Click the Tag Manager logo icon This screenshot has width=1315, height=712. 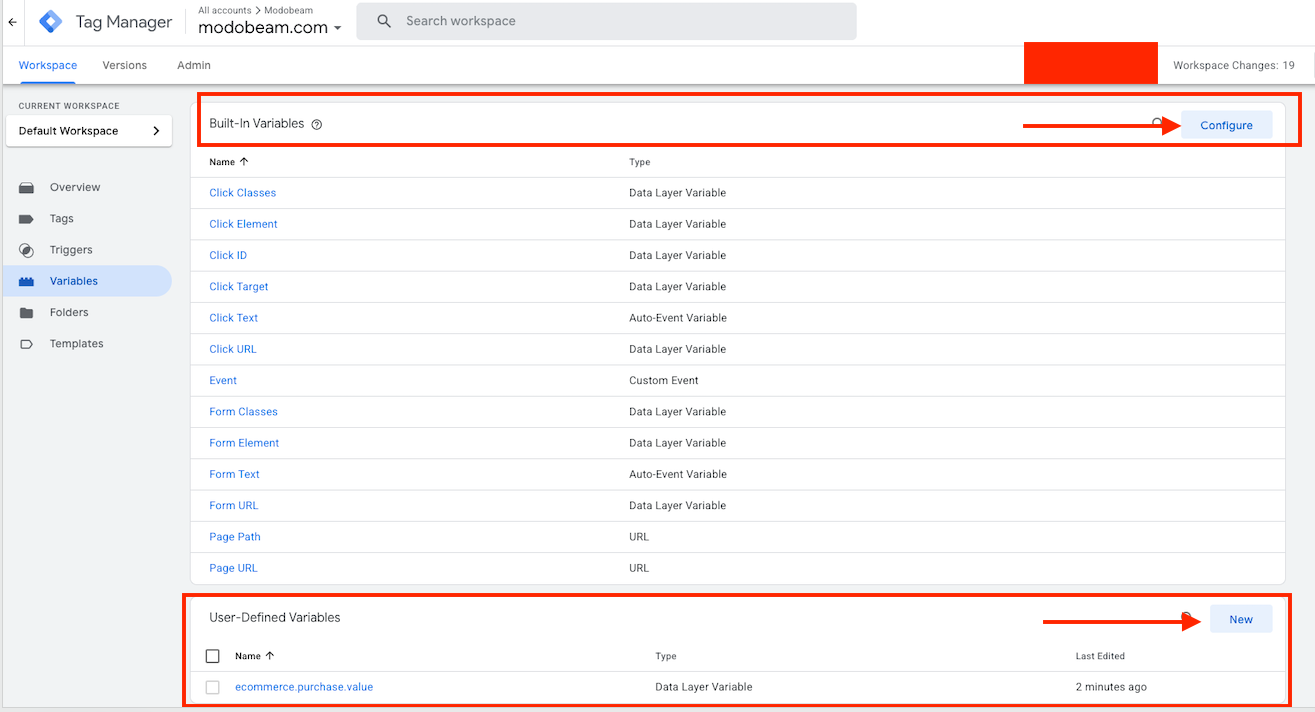pos(51,22)
